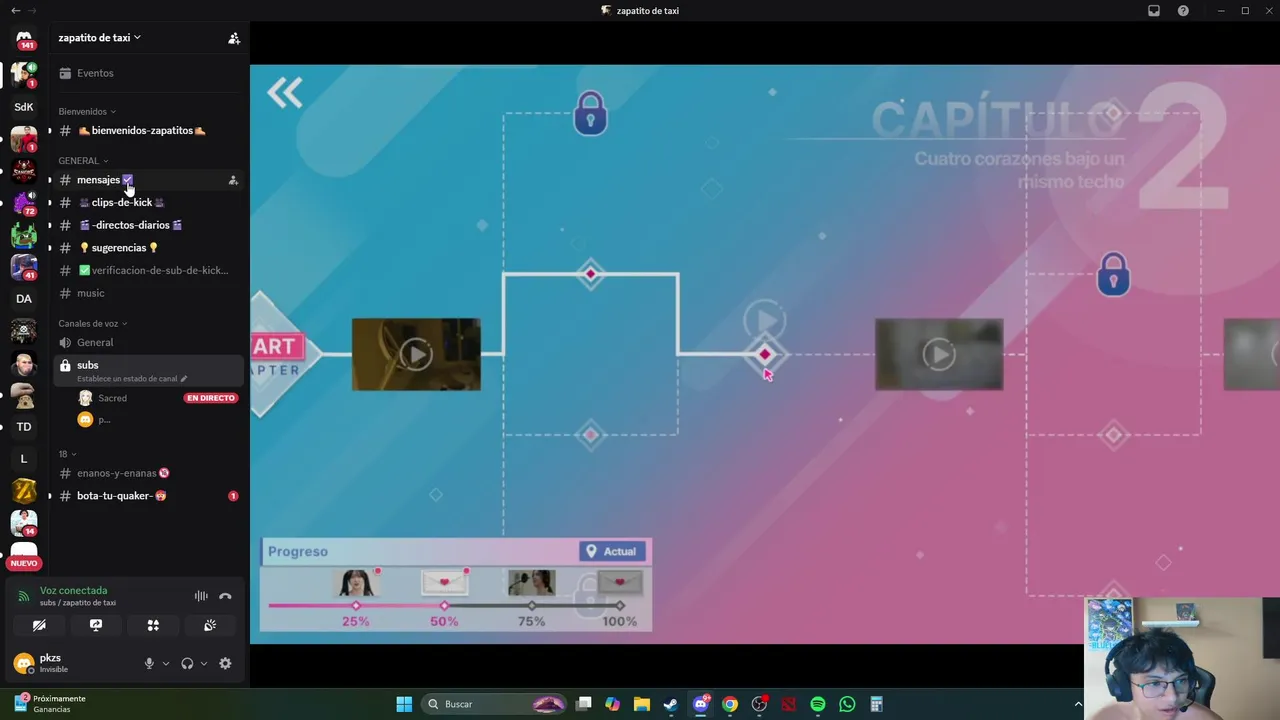This screenshot has width=1280, height=720.
Task: Open the directos-diarios channel
Action: click(x=130, y=225)
